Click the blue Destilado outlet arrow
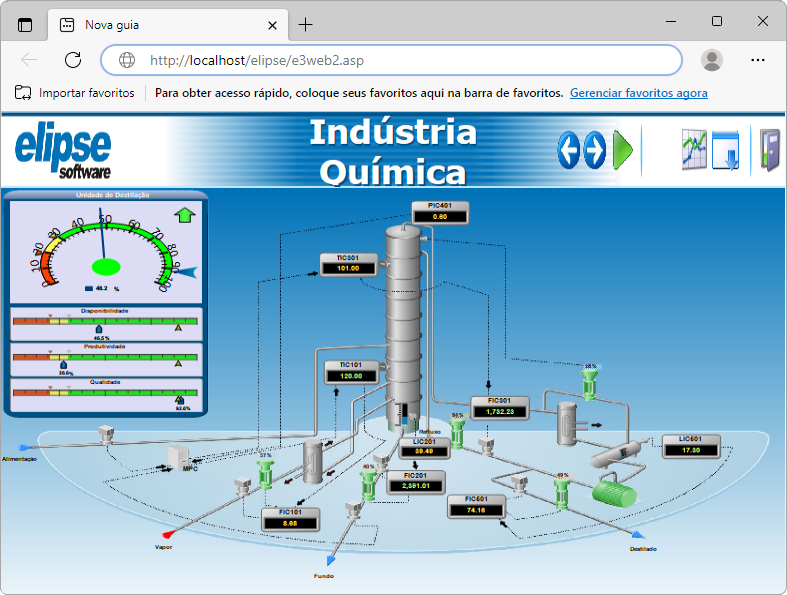This screenshot has height=595, width=787. pyautogui.click(x=638, y=534)
